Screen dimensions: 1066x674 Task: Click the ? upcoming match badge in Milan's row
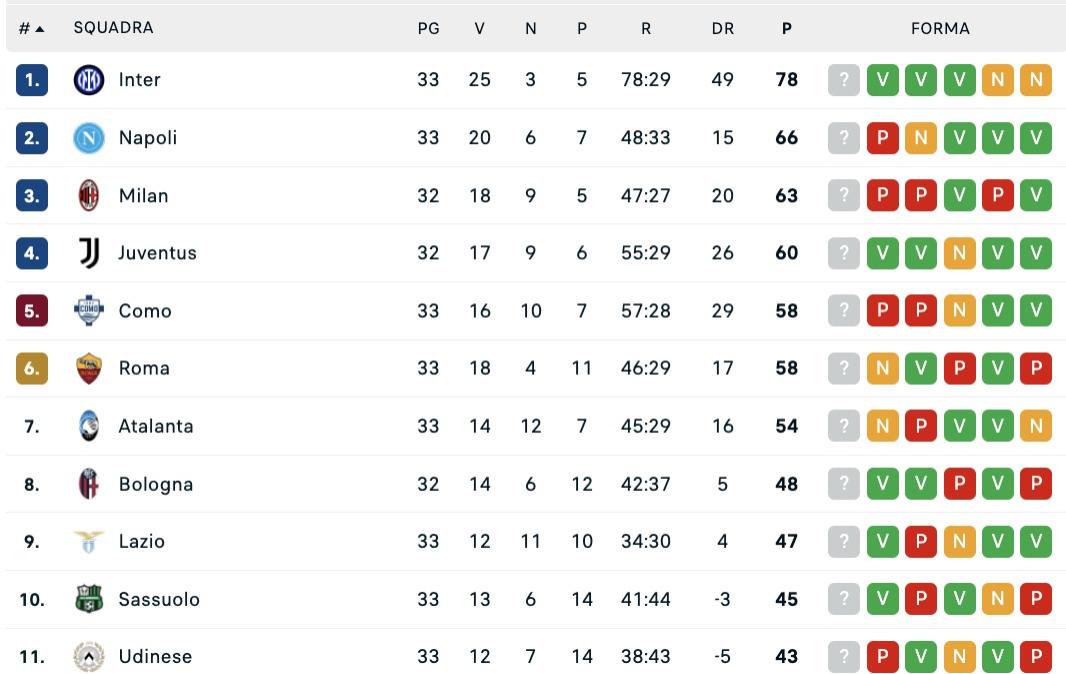point(843,196)
